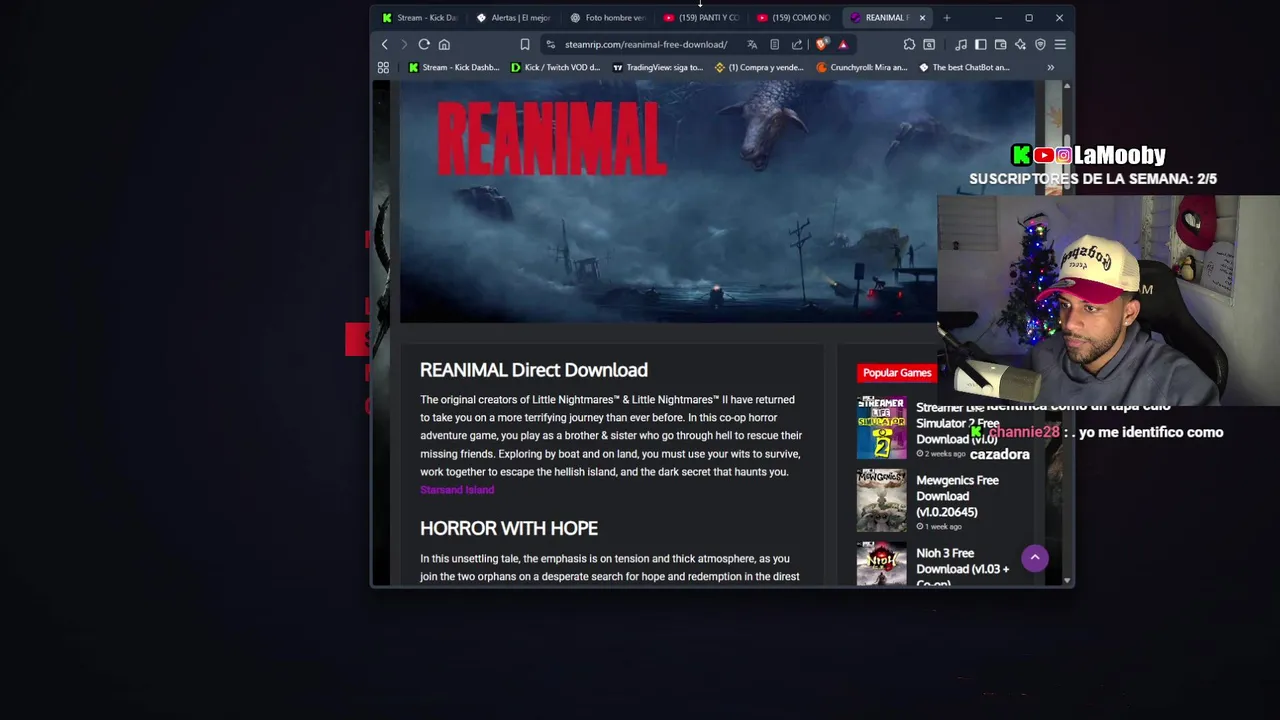1280x720 pixels.
Task: Open Kick / Twitch VOD bookmark
Action: [556, 67]
